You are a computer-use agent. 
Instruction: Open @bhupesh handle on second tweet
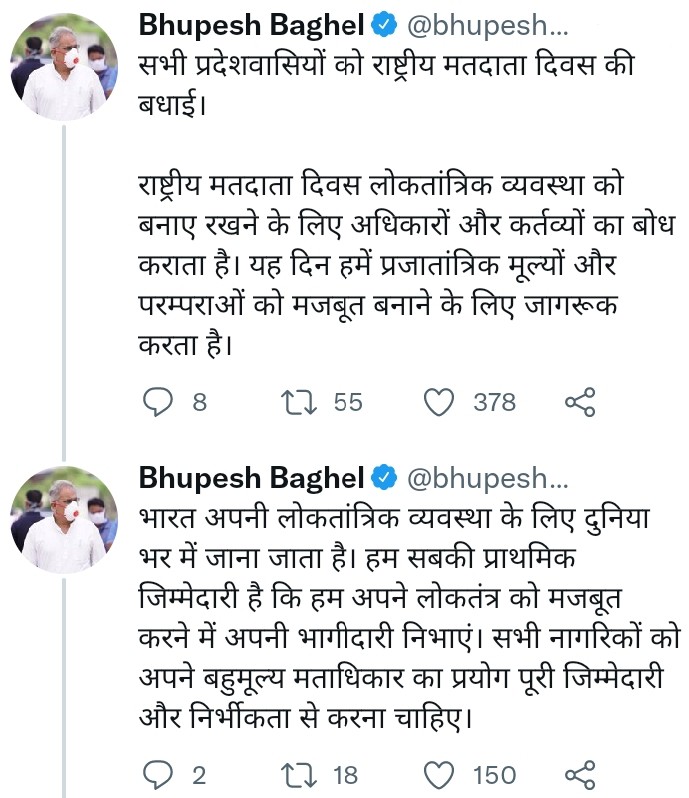click(x=483, y=477)
